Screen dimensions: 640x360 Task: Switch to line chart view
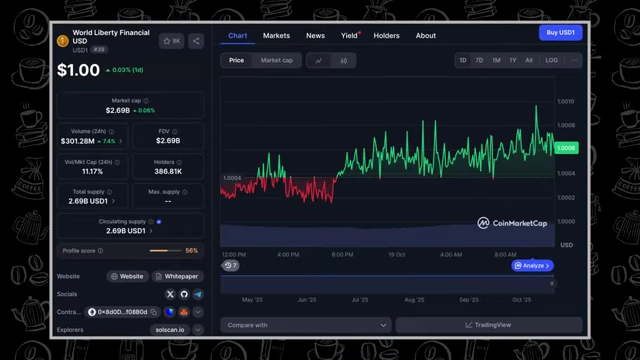[319, 60]
